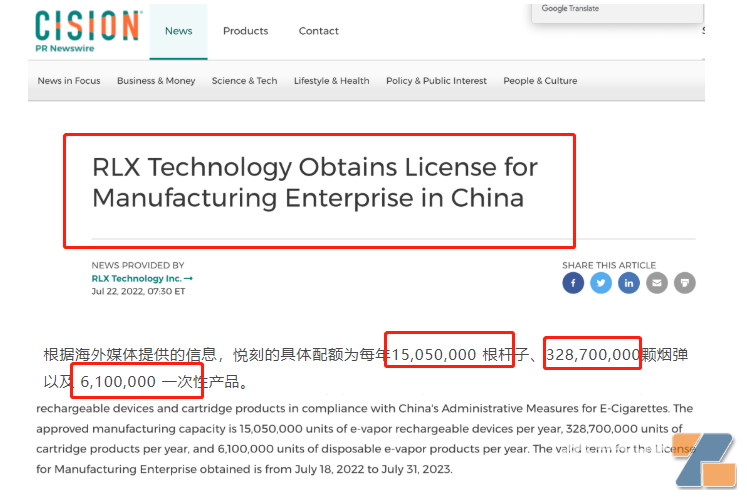Click the Cision PR Newswire logo
747x500 pixels.
pyautogui.click(x=89, y=31)
